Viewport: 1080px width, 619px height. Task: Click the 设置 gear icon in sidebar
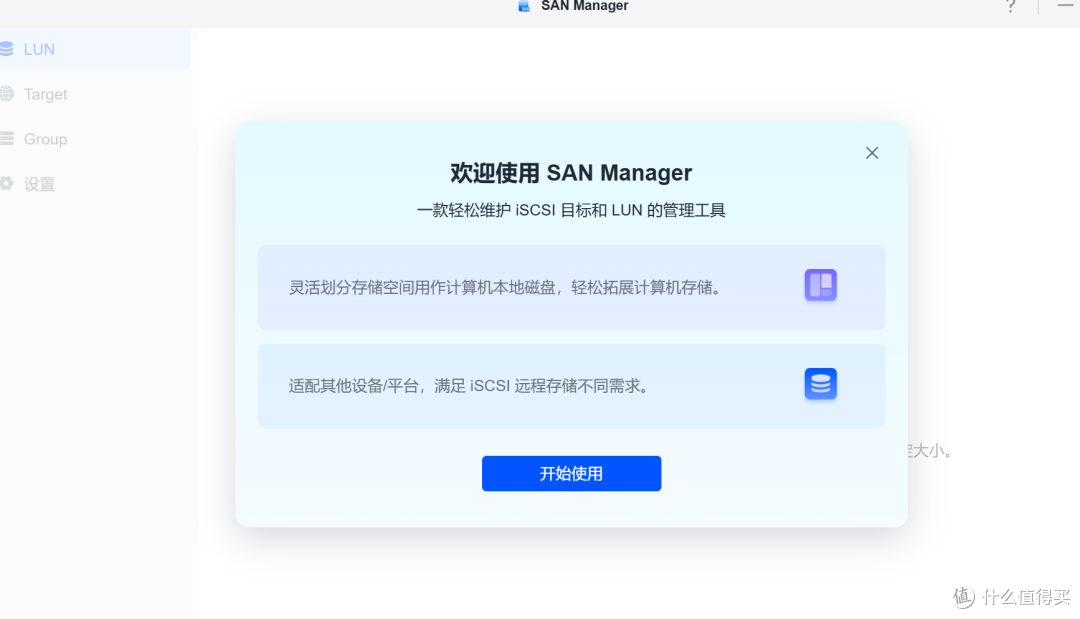[6, 183]
